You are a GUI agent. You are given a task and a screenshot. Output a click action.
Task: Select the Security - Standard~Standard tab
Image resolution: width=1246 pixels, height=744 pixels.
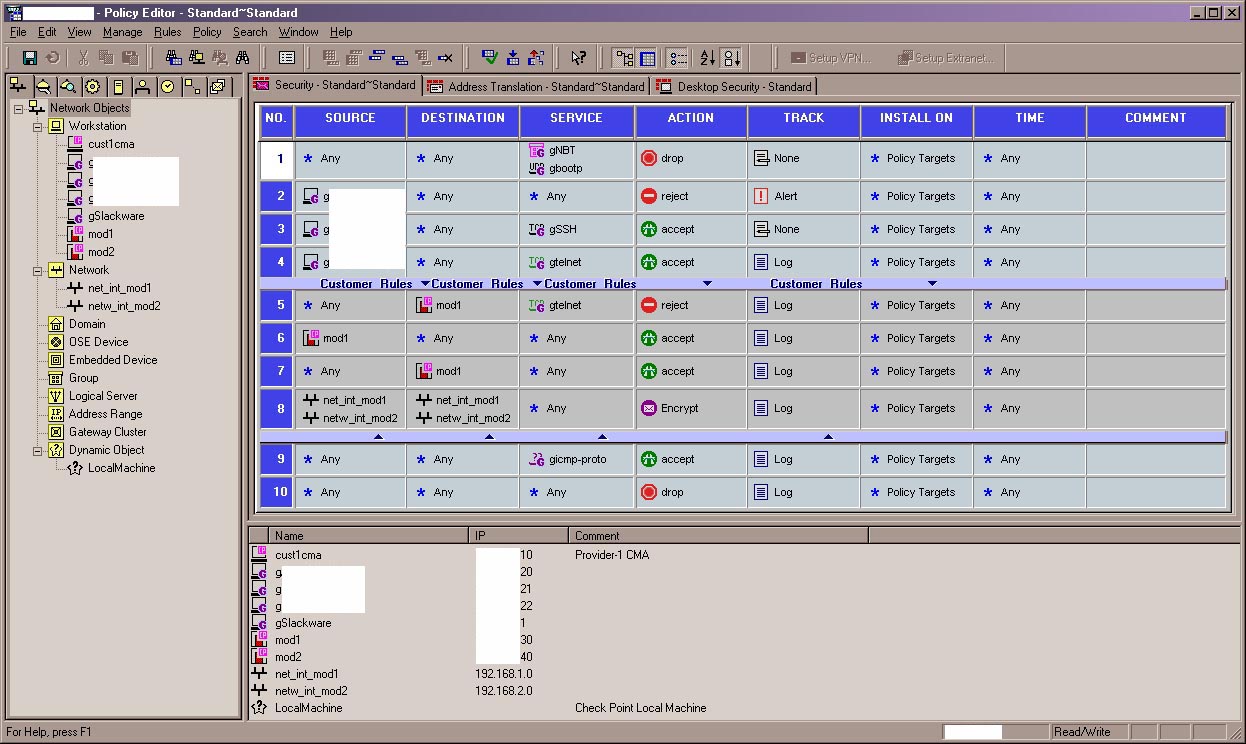coord(335,86)
